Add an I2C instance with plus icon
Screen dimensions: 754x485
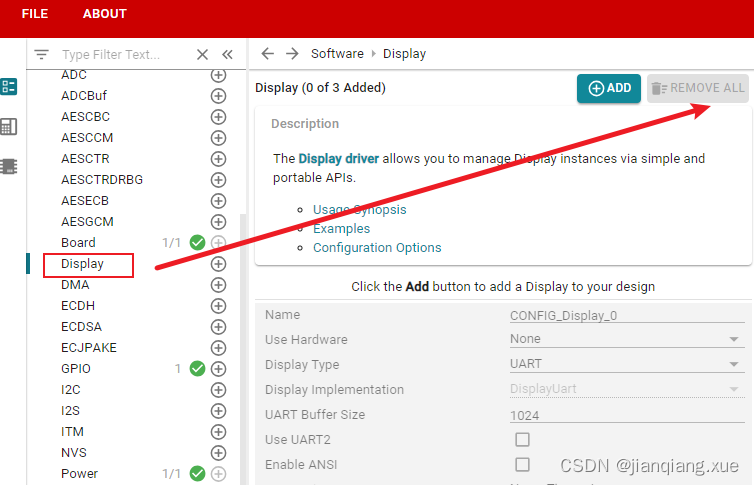pyautogui.click(x=218, y=390)
